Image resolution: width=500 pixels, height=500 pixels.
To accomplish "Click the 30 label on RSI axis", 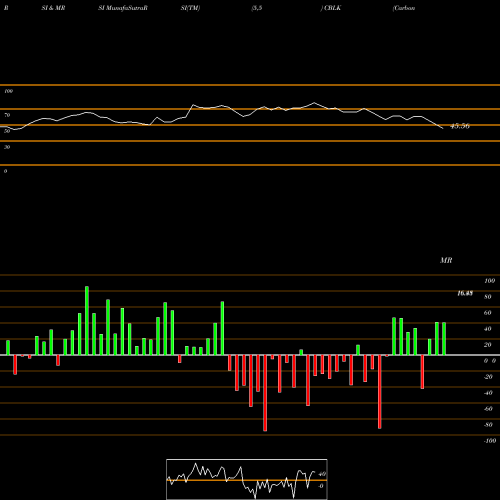I will pyautogui.click(x=7, y=147).
